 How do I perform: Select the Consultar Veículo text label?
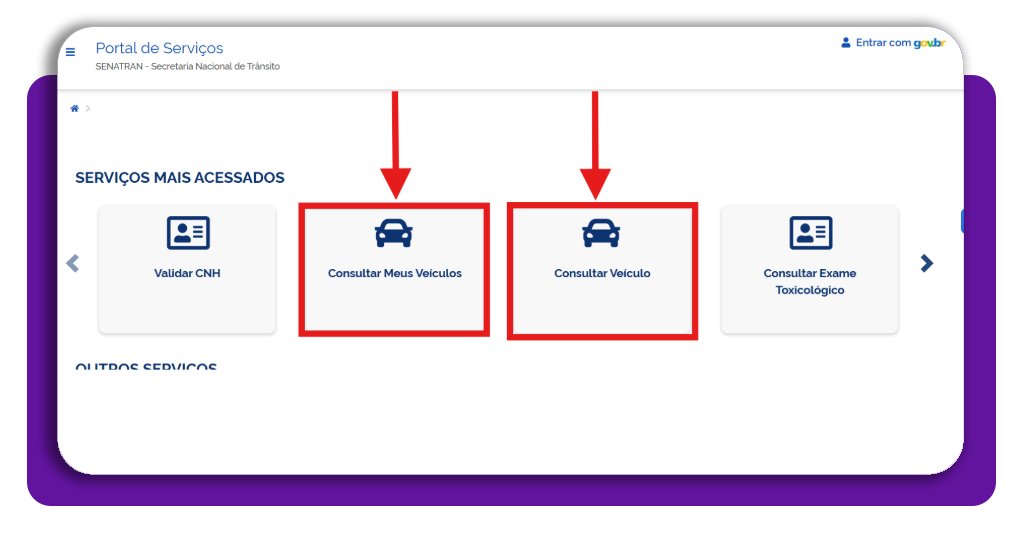pyautogui.click(x=602, y=273)
